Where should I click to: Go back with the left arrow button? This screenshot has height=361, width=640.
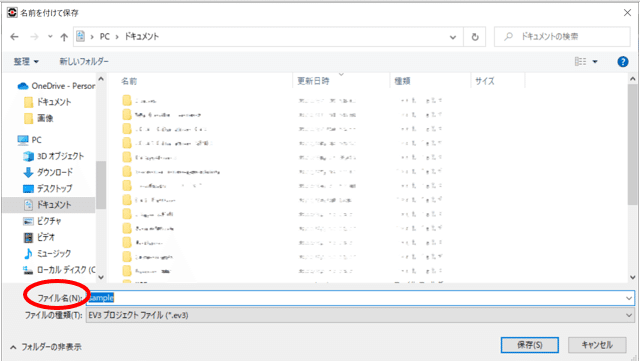(14, 37)
